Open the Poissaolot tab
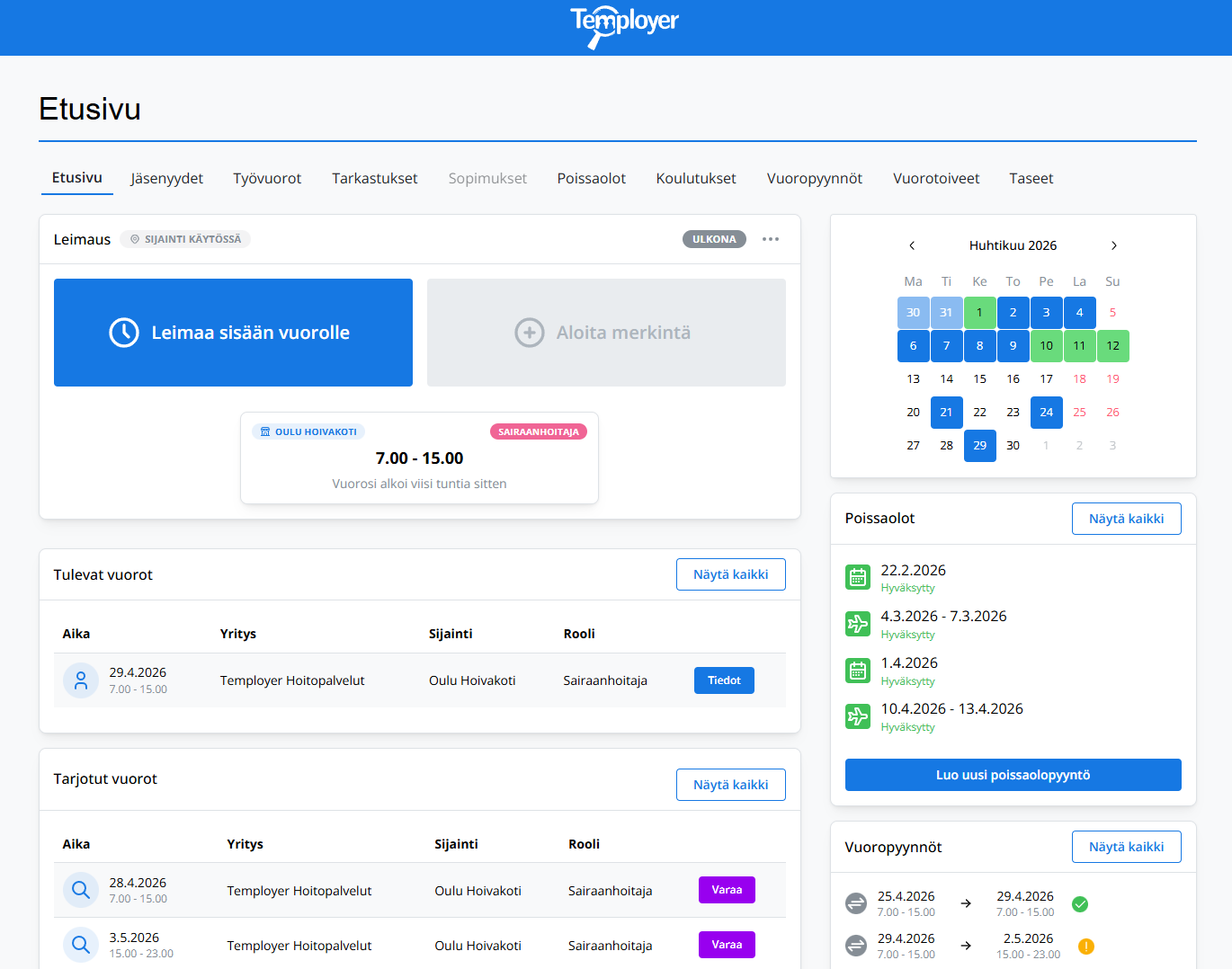Screen dimensions: 1232x969 591,178
